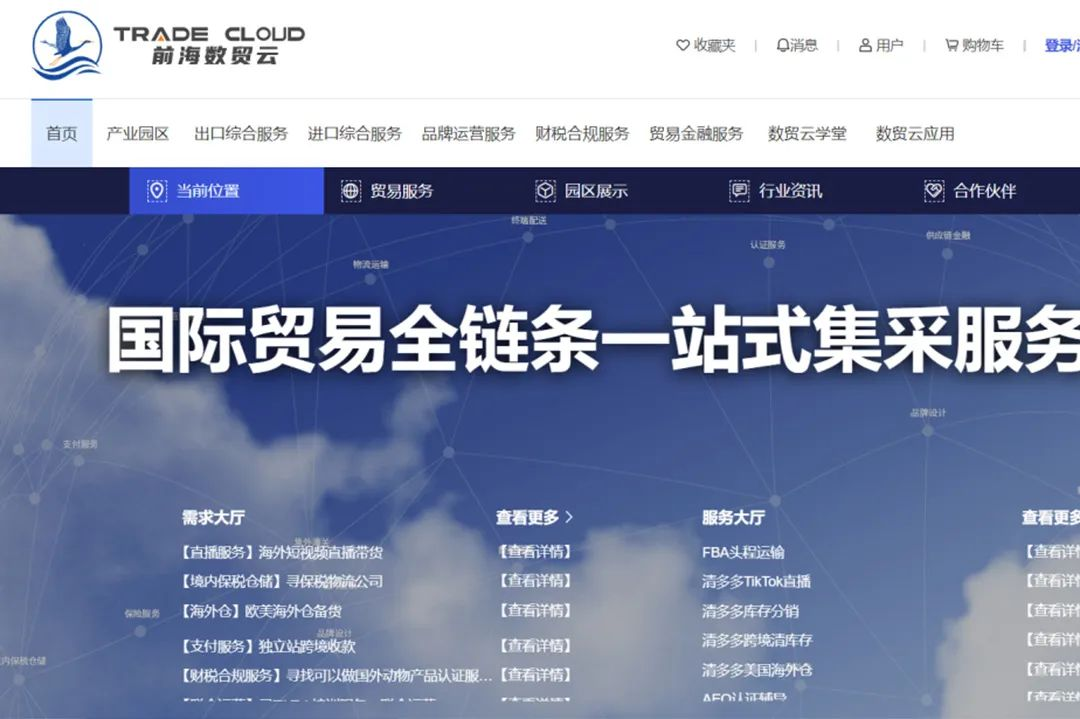Click the location pin icon for 当前位置
1080x719 pixels.
pyautogui.click(x=157, y=191)
